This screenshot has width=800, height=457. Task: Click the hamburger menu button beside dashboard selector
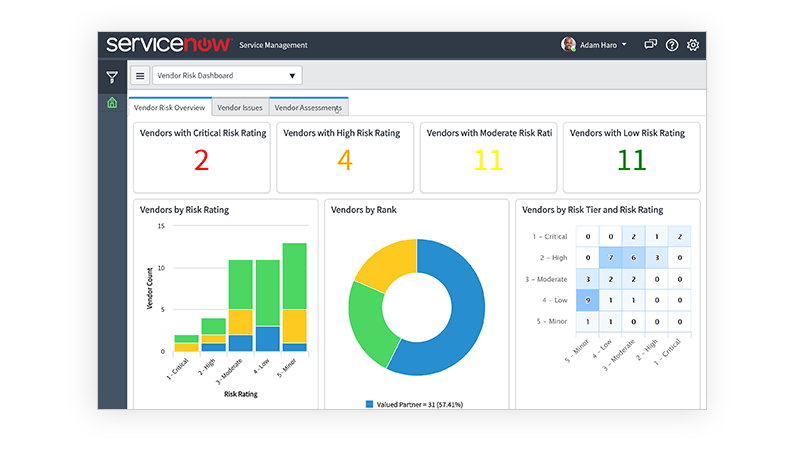140,76
